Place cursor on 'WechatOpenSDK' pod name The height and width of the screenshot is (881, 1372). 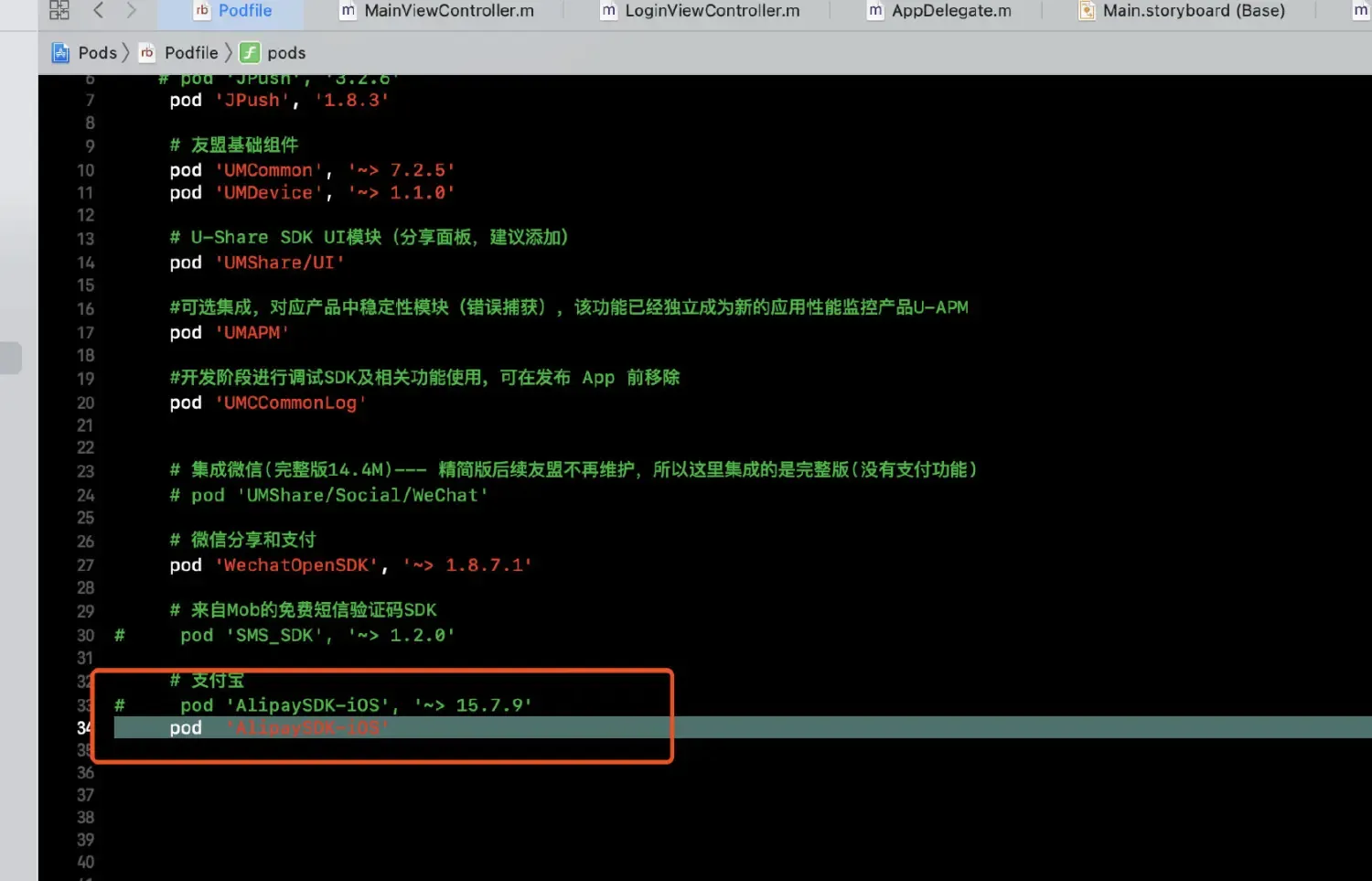coord(296,565)
